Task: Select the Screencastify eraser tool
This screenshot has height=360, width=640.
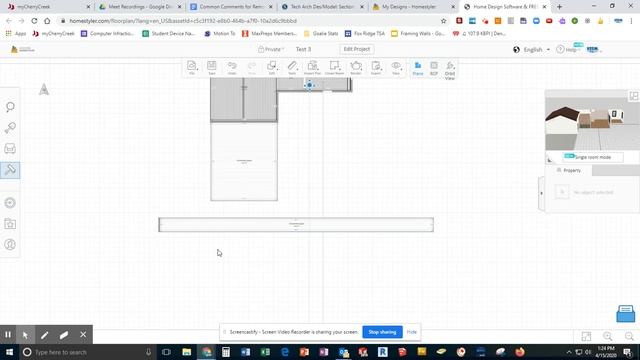Action: pyautogui.click(x=64, y=335)
